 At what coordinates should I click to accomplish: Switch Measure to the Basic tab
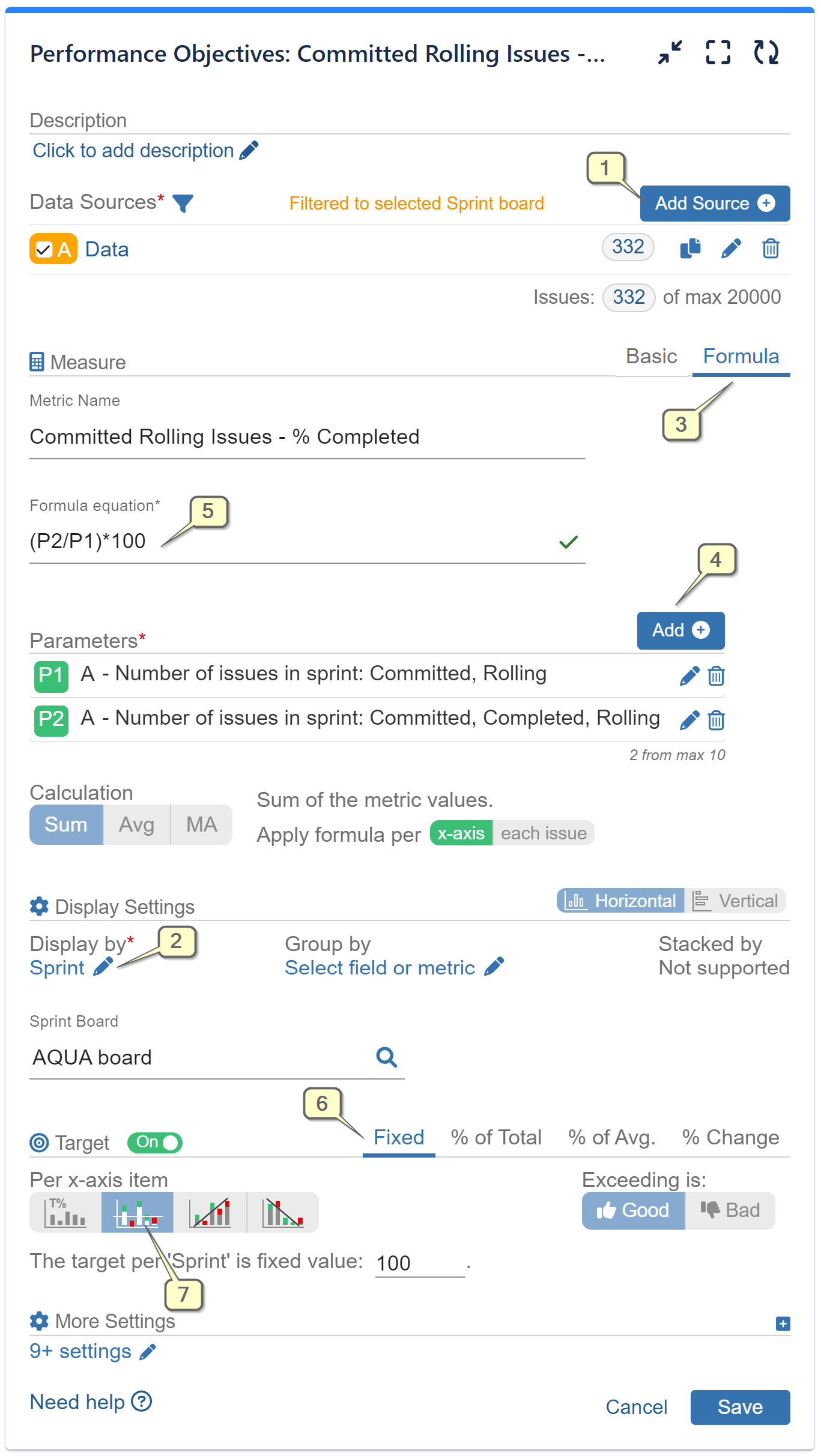(652, 356)
